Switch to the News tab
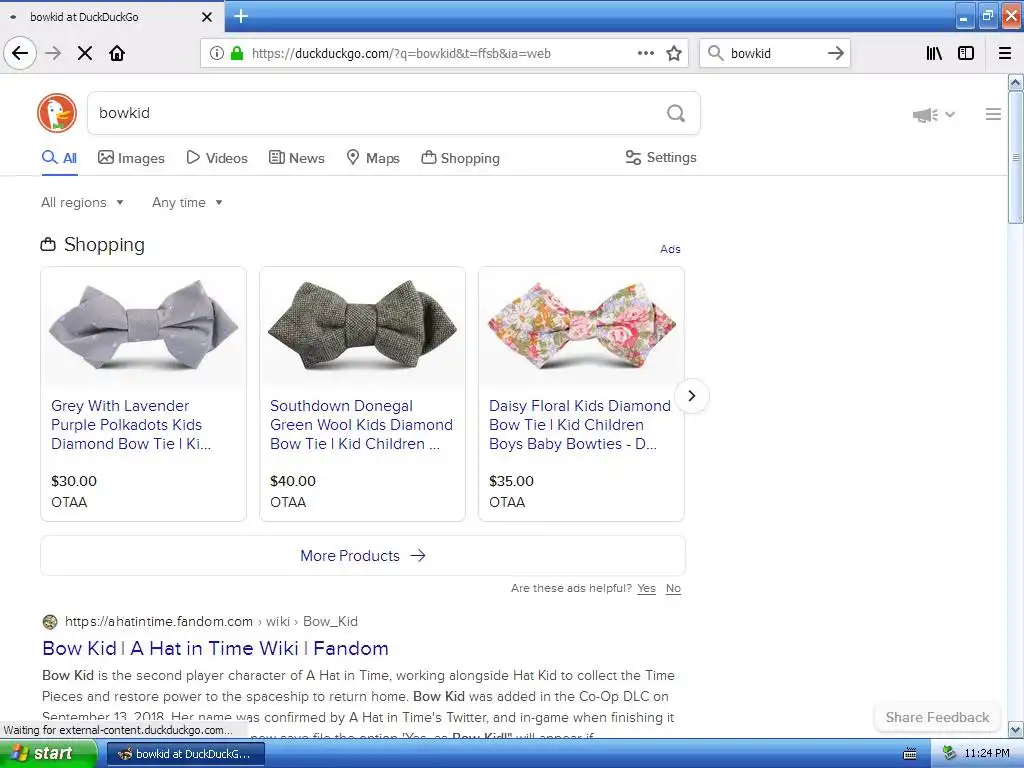 tap(297, 158)
